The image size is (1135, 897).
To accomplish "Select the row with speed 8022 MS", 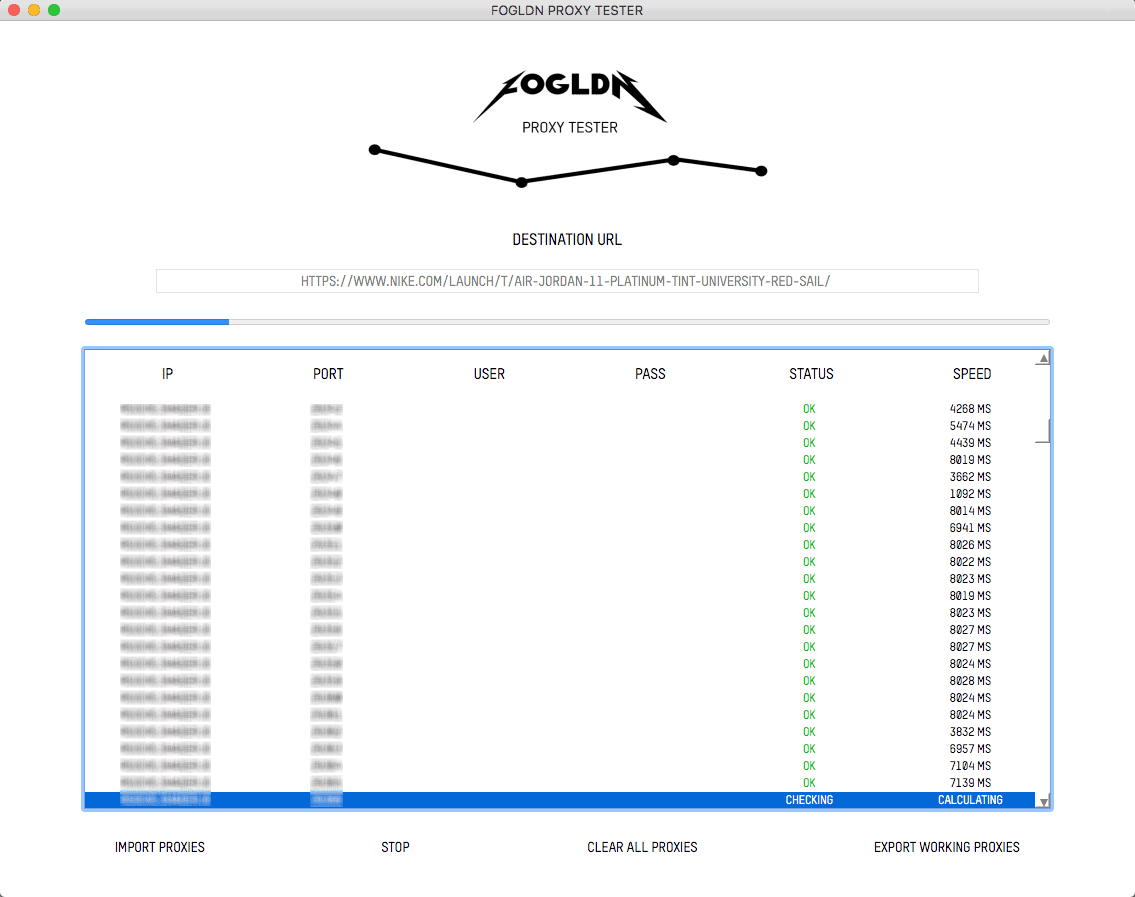I will coord(560,562).
